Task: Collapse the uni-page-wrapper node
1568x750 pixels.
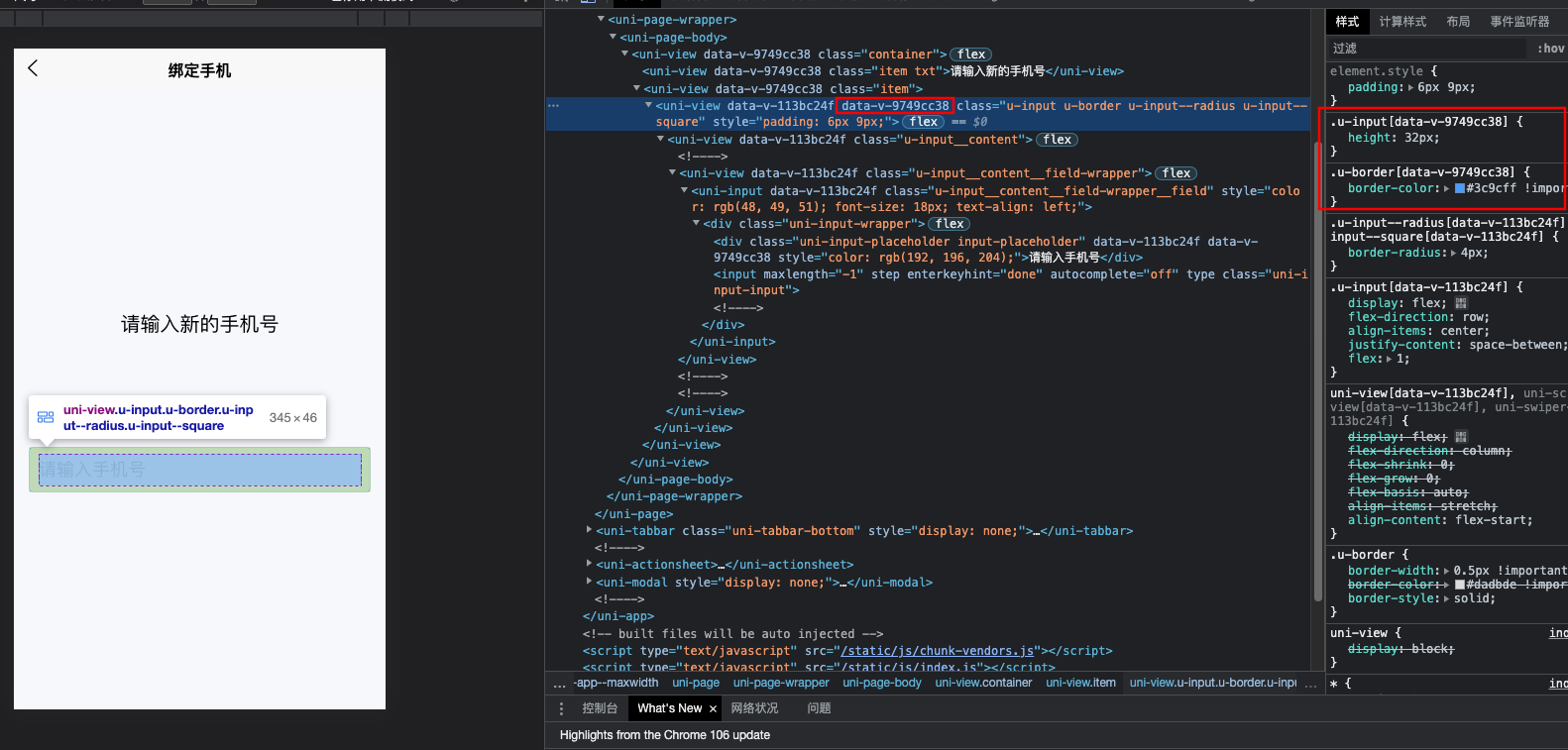Action: 601,20
